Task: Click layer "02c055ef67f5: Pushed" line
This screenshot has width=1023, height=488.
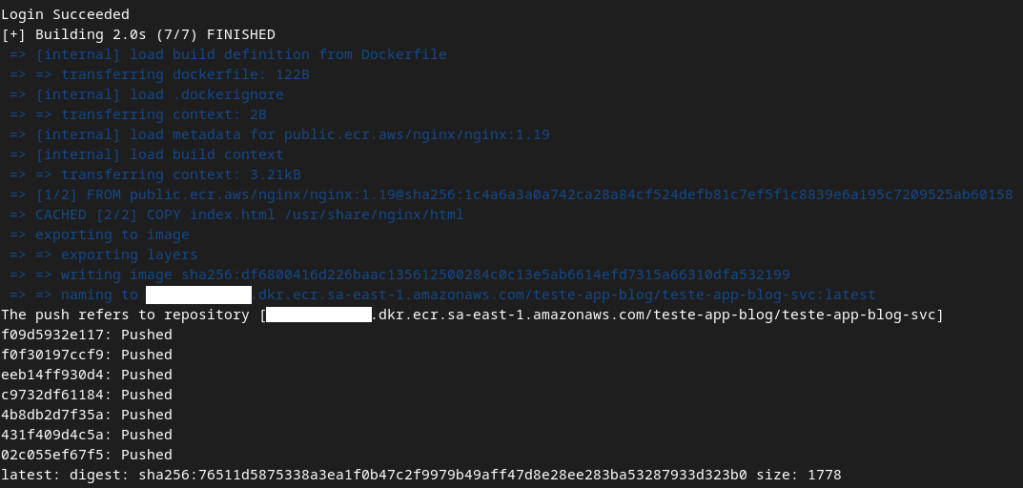Action: [x=86, y=454]
